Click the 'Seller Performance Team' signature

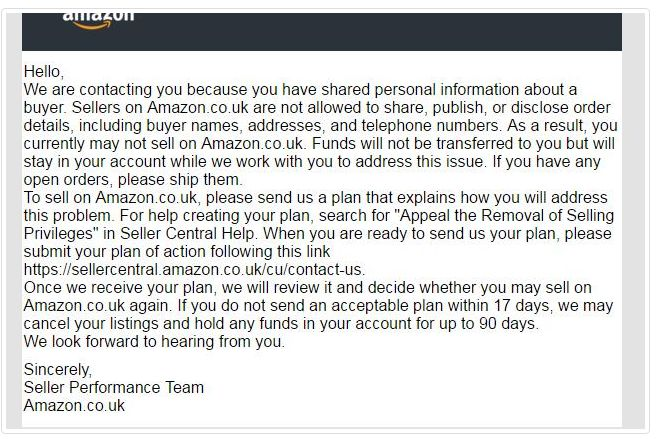pyautogui.click(x=114, y=387)
